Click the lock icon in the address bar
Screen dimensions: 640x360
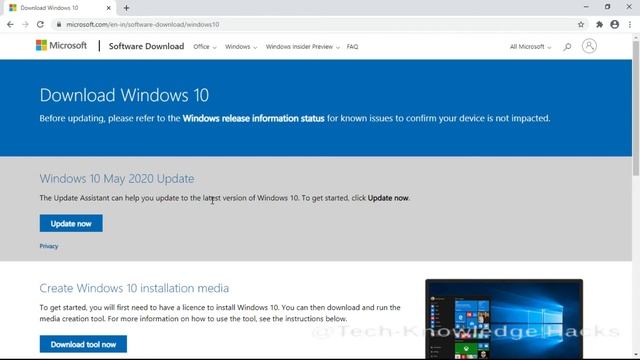coord(59,24)
